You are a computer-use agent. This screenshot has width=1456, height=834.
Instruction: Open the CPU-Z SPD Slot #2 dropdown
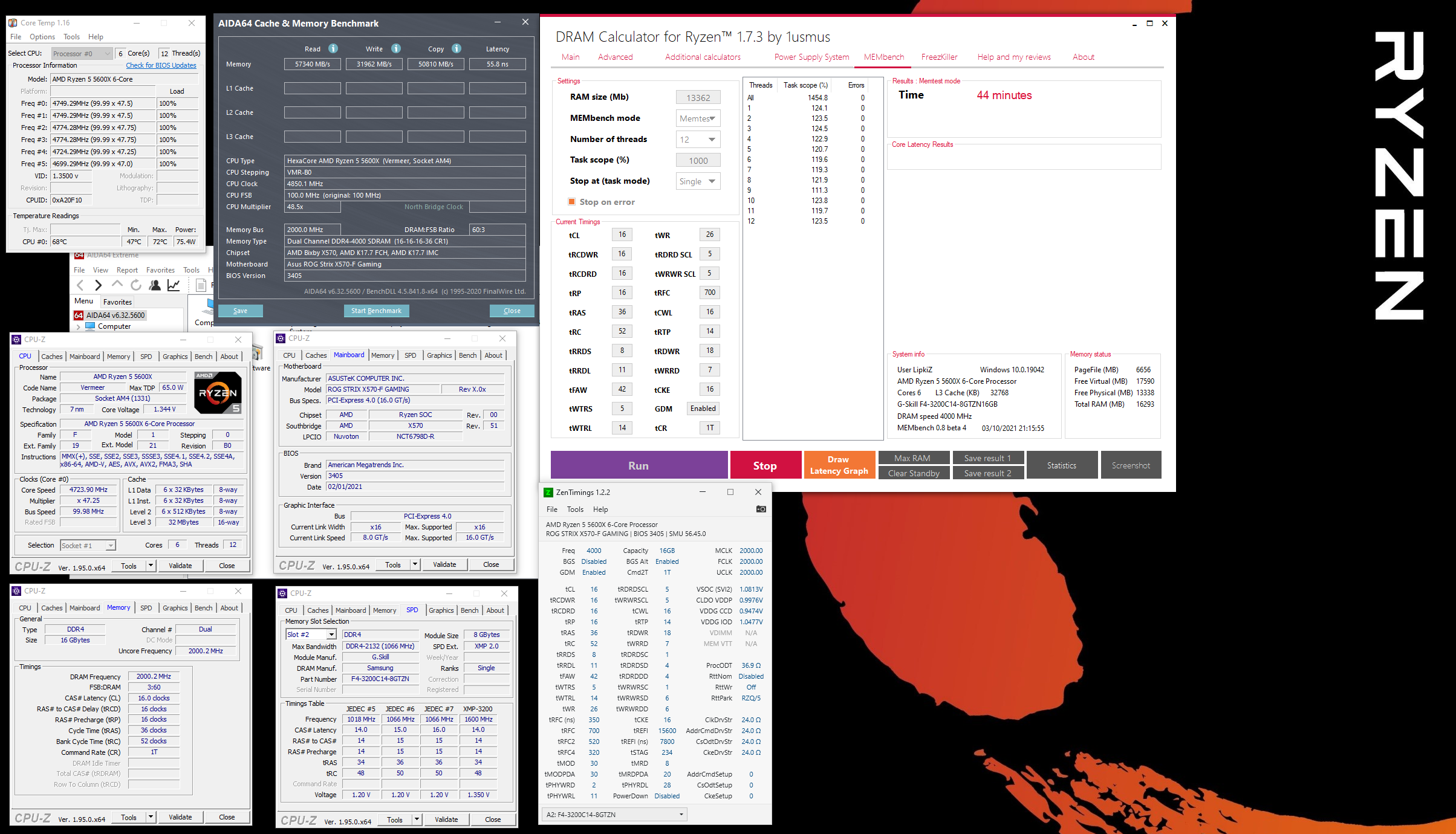tap(311, 635)
